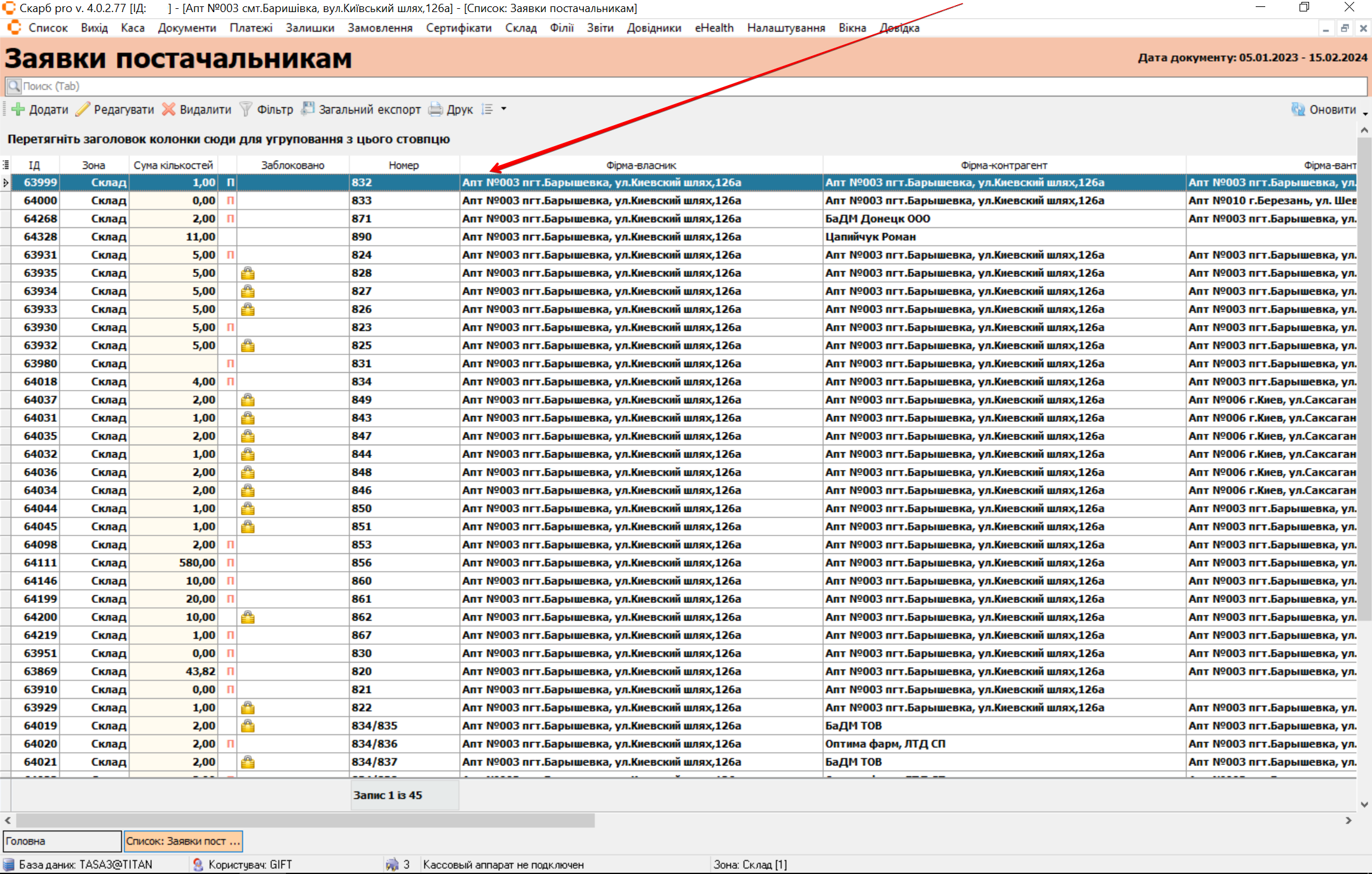Click the red Видалити cross icon
The image size is (1372, 874).
click(x=168, y=109)
